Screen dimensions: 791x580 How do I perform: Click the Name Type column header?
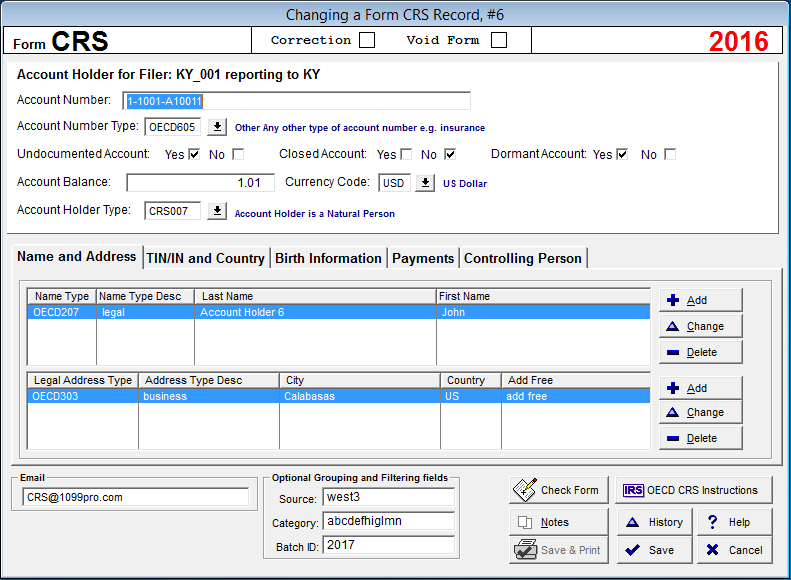tap(62, 296)
